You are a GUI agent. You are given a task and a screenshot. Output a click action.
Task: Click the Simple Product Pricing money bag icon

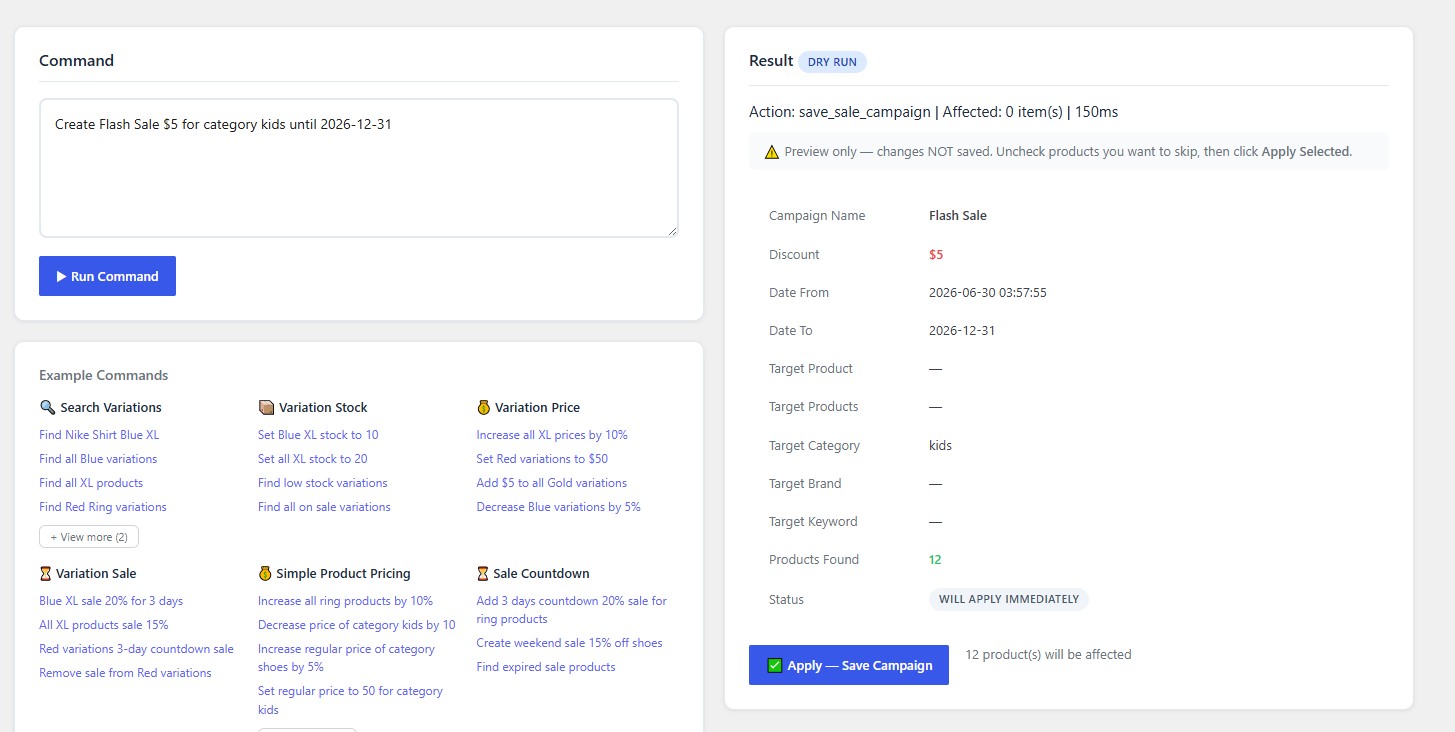point(265,573)
